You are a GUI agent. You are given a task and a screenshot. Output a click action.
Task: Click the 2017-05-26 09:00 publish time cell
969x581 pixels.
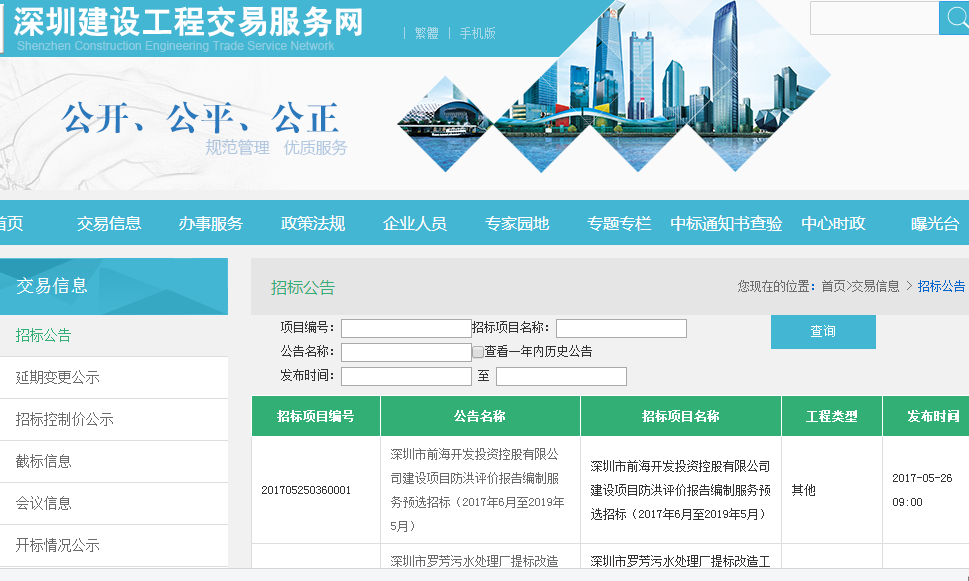coord(922,490)
